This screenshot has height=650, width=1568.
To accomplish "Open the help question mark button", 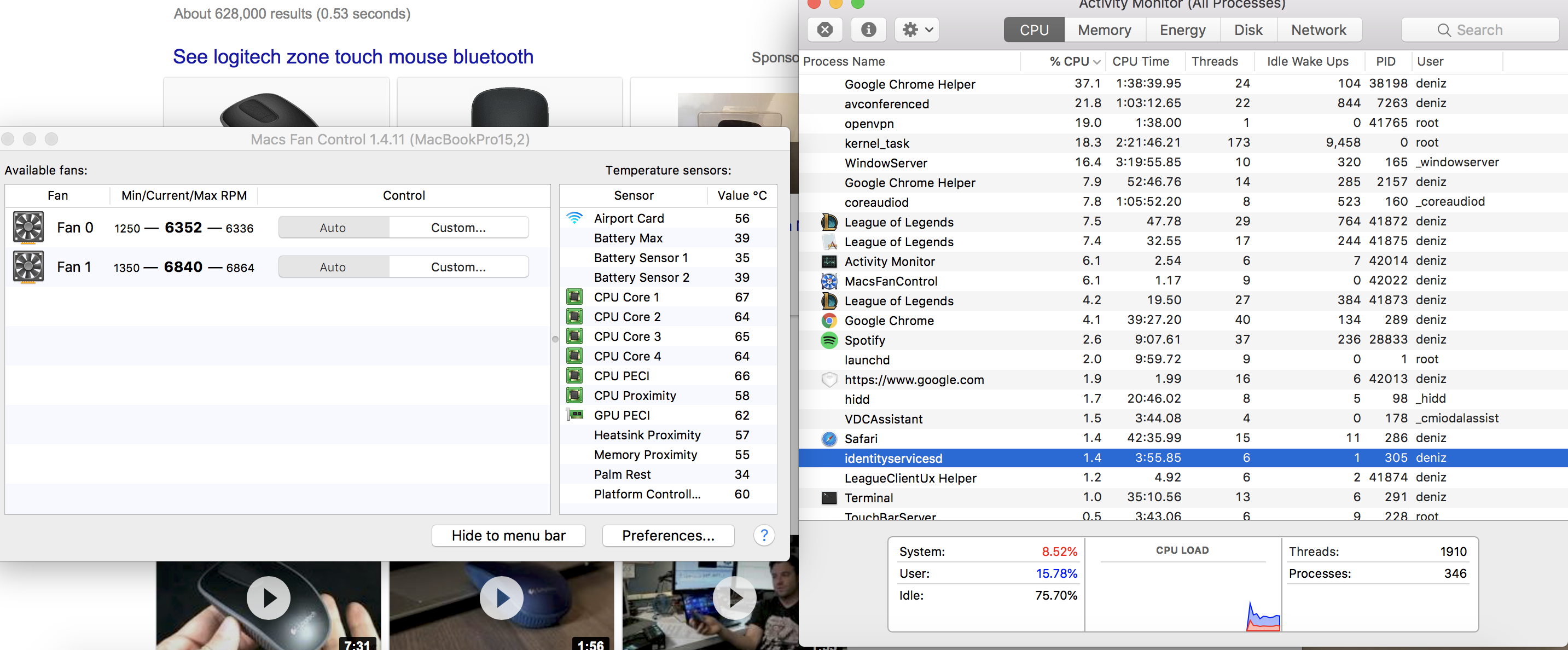I will click(x=763, y=536).
